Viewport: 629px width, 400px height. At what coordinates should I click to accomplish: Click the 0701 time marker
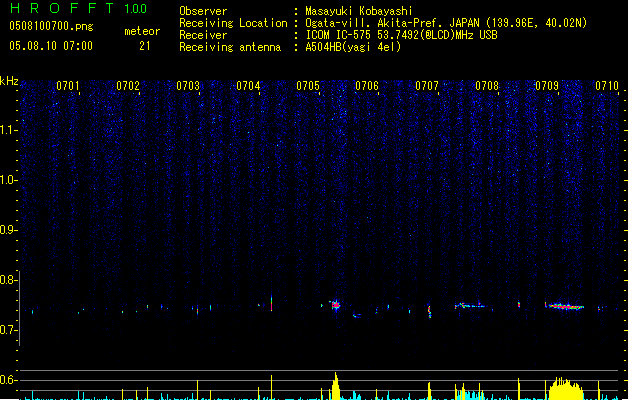(67, 86)
